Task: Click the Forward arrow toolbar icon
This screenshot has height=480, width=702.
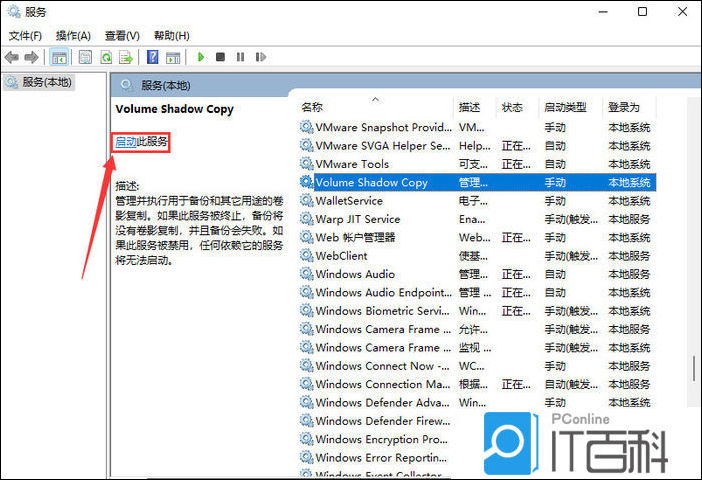Action: pos(31,57)
